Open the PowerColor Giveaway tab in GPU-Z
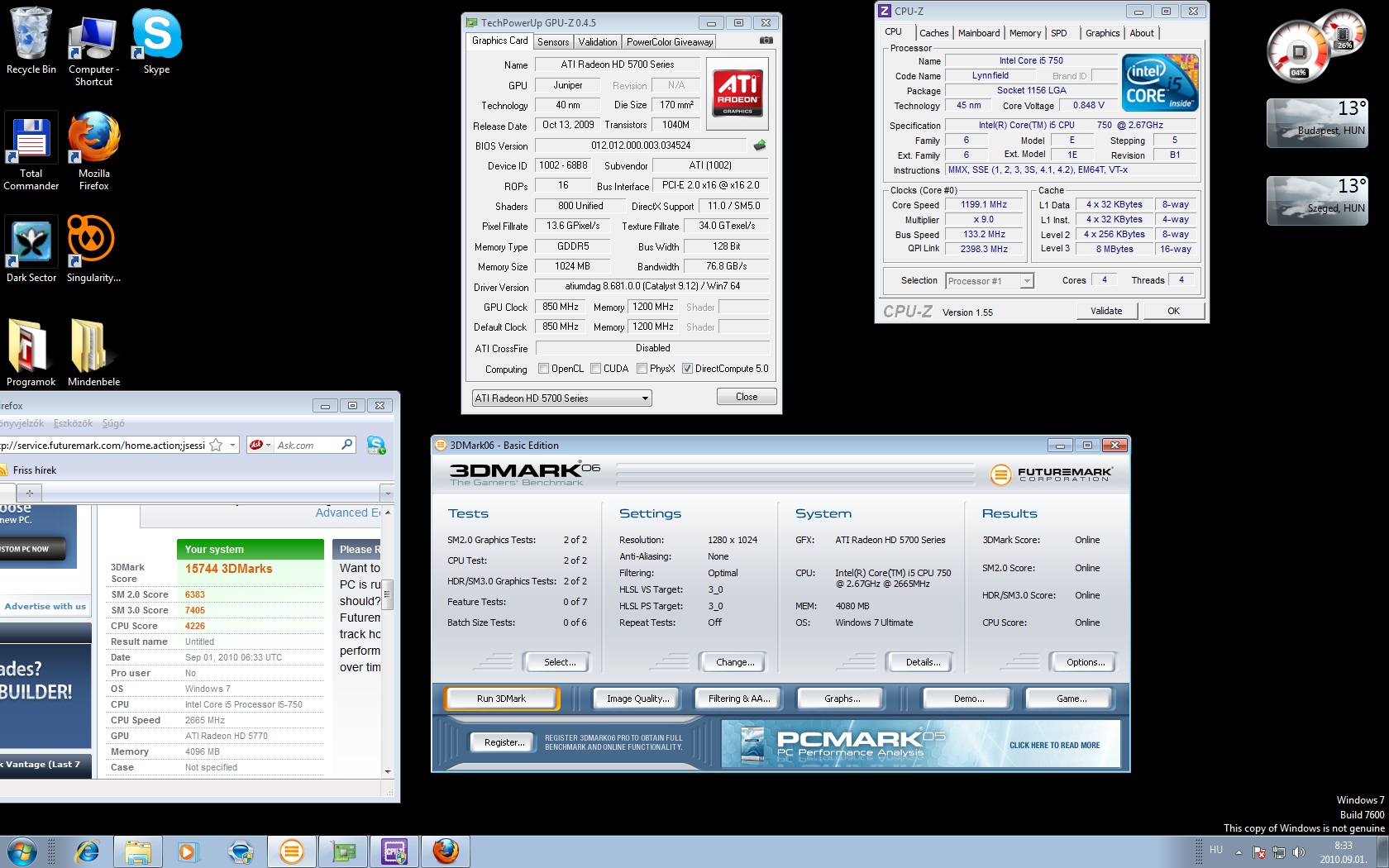1389x868 pixels. 670,42
